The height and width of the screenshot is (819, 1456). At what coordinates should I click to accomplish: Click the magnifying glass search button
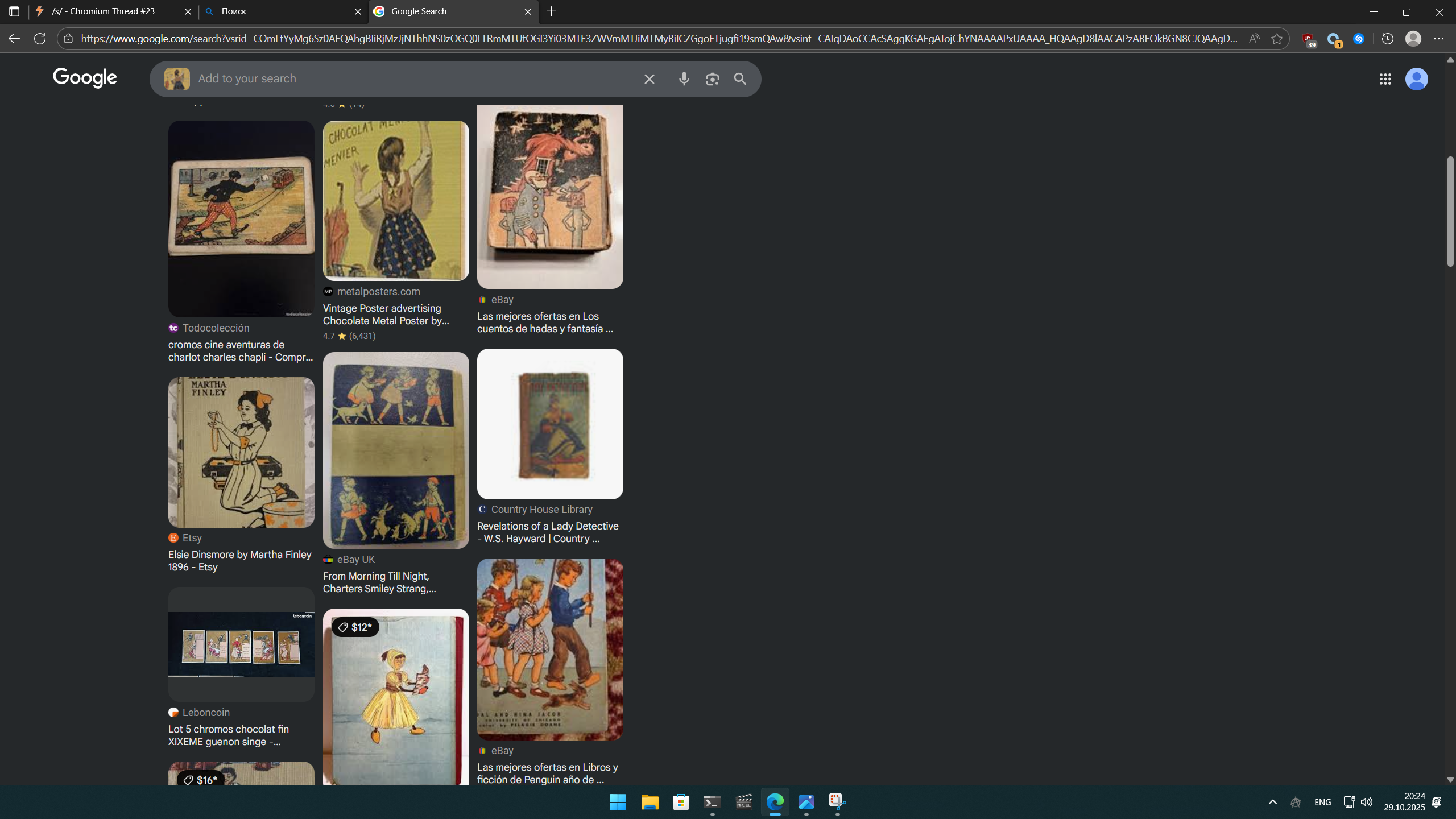pyautogui.click(x=740, y=79)
